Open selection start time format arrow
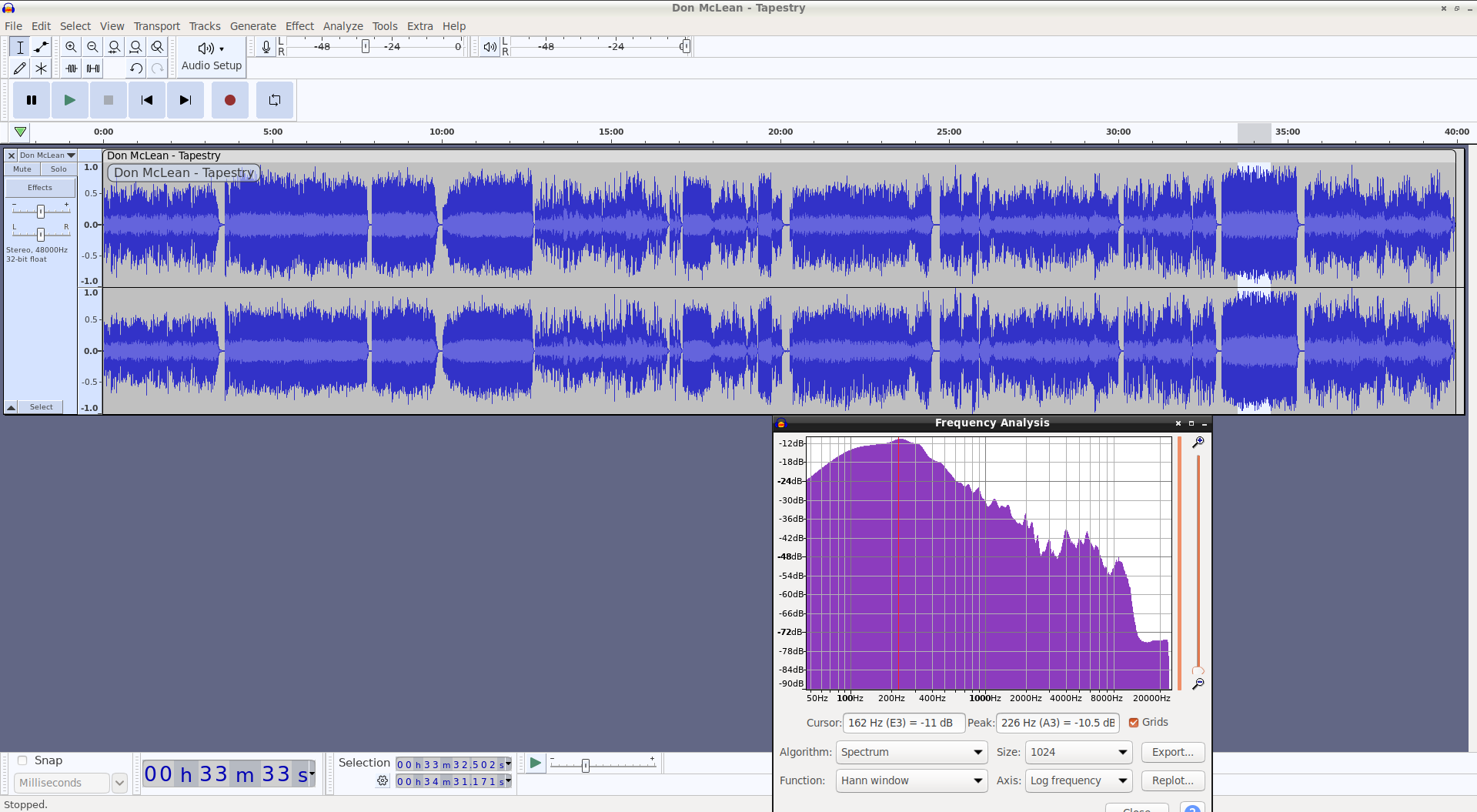The height and width of the screenshot is (812, 1477). click(508, 764)
